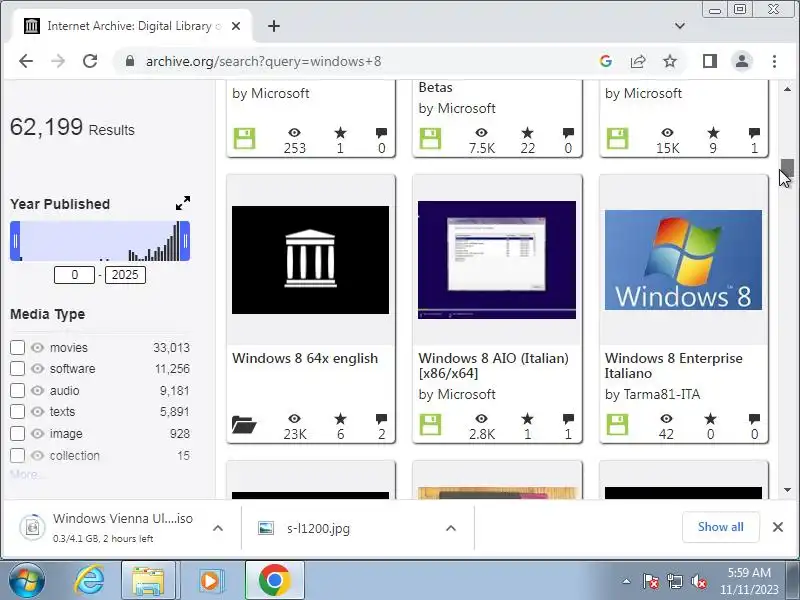Bookmark this page with the star
The height and width of the screenshot is (600, 800).
click(670, 61)
